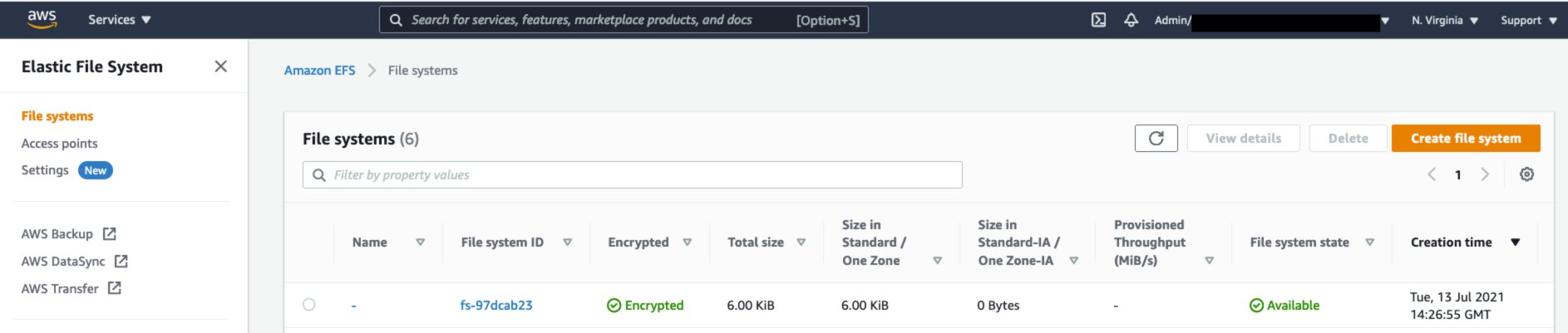Open table preferences gear icon
The width and height of the screenshot is (1568, 333).
click(1526, 174)
